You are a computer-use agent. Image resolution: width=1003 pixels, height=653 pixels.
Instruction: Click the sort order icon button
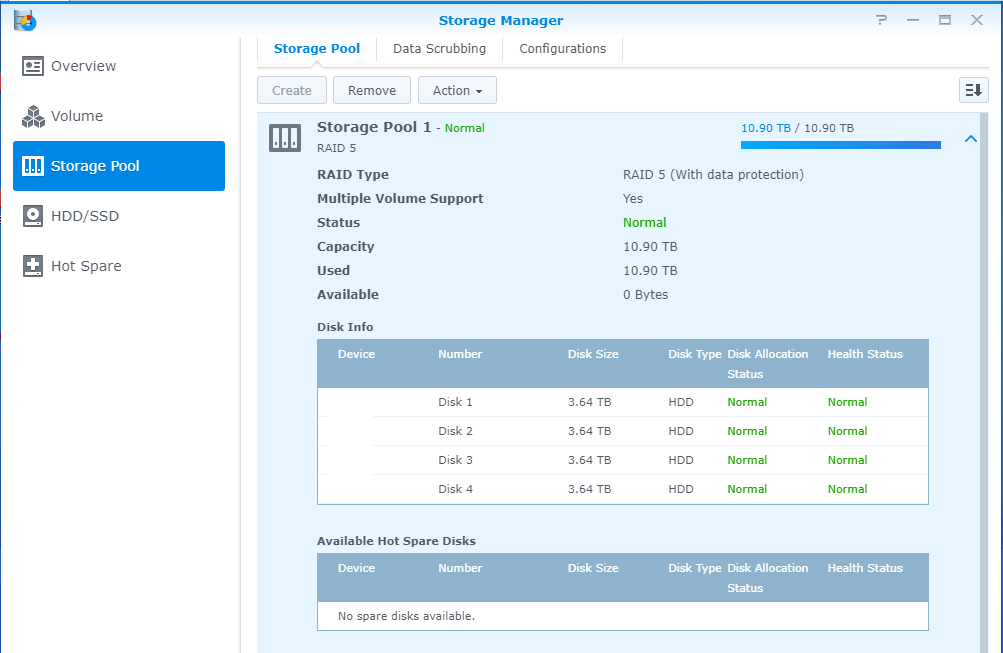click(973, 90)
